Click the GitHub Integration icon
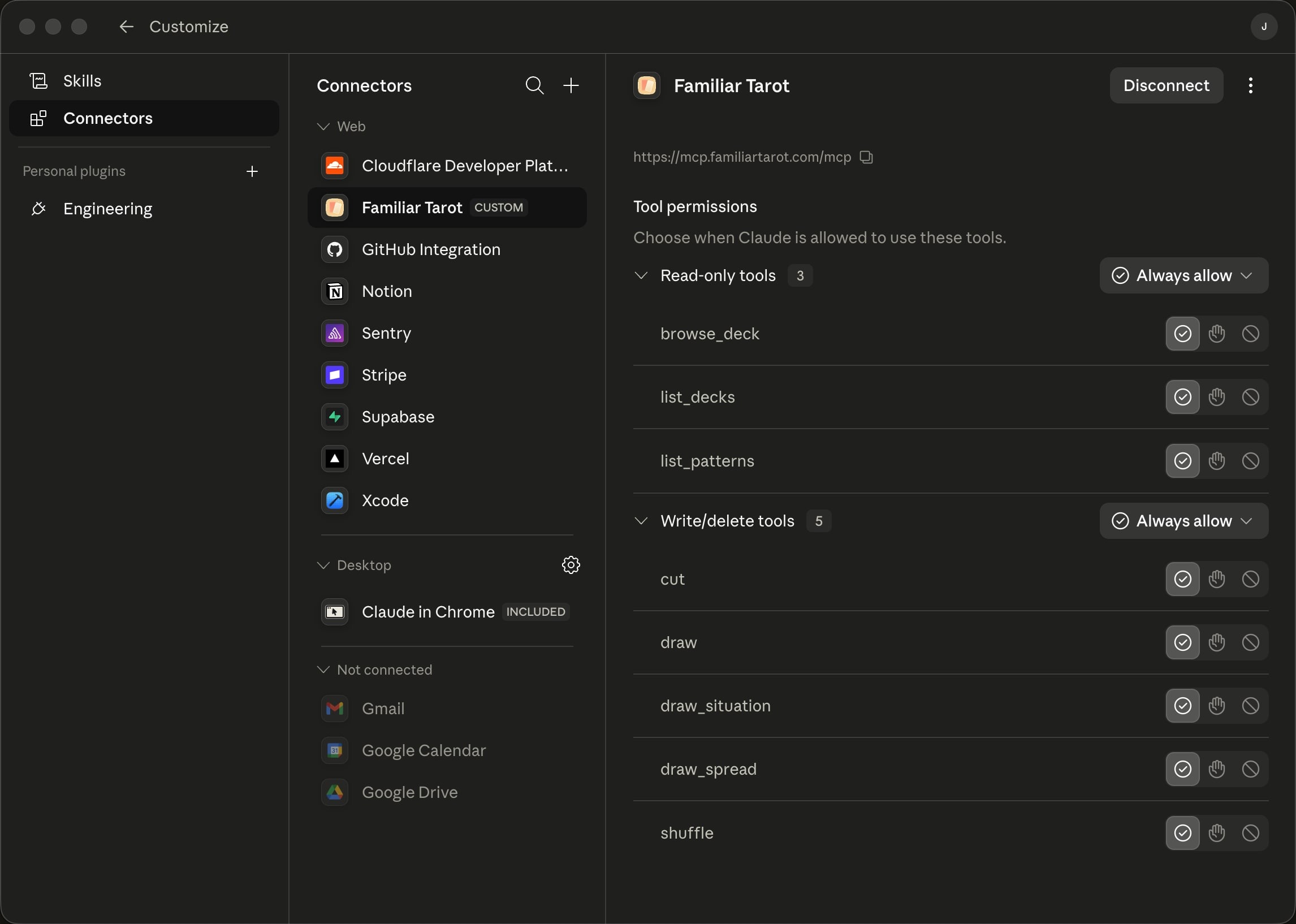This screenshot has height=924, width=1296. point(335,249)
